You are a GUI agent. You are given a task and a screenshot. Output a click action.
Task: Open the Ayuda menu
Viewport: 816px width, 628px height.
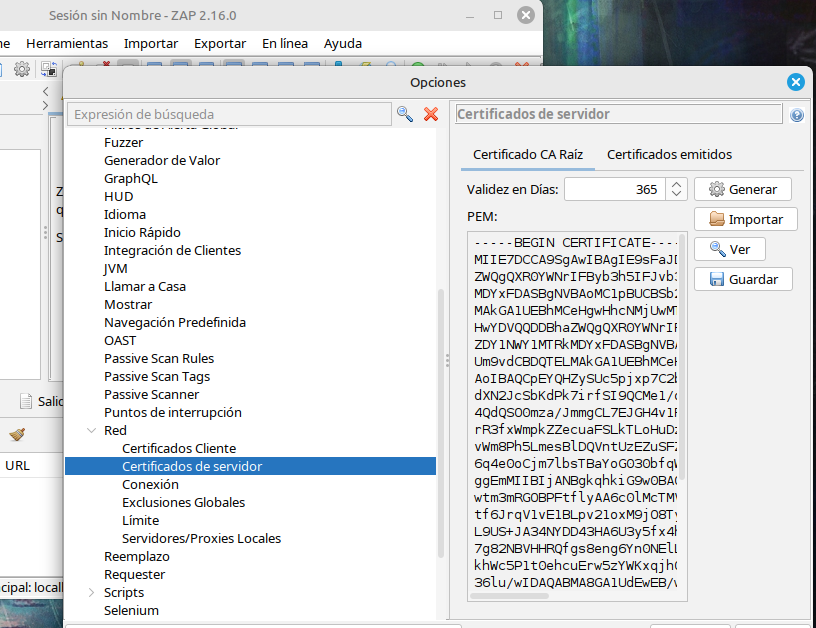coord(343,44)
